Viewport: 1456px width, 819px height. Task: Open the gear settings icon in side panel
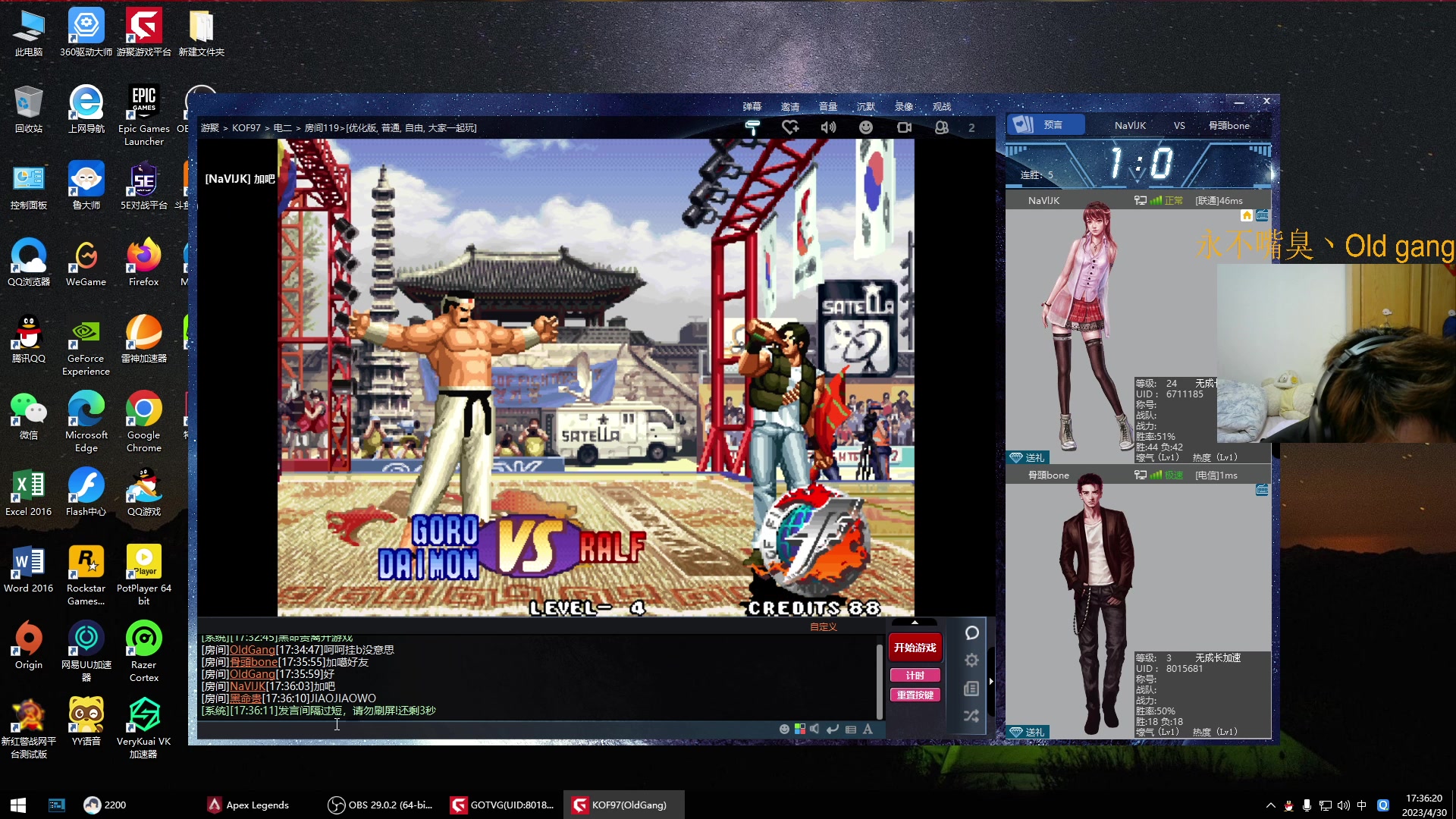click(971, 661)
